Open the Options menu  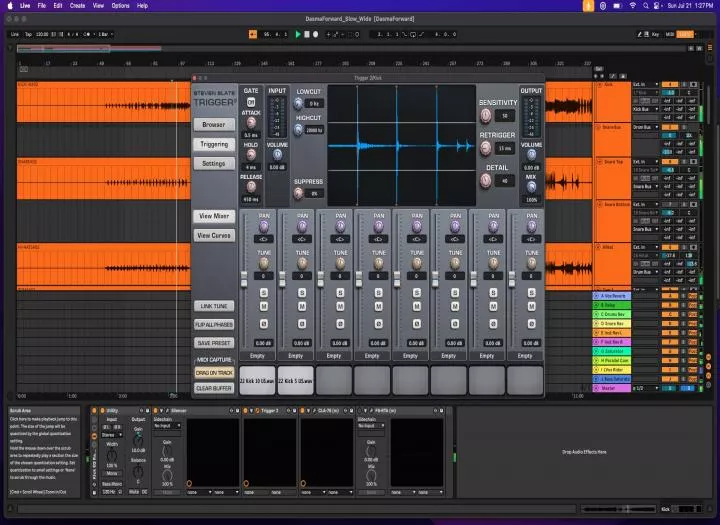pyautogui.click(x=120, y=6)
